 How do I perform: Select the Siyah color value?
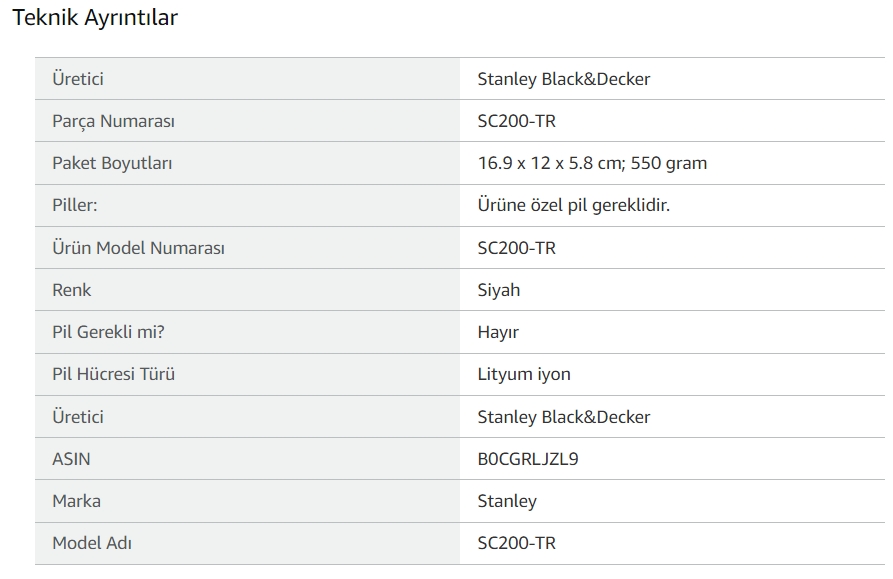coord(499,290)
